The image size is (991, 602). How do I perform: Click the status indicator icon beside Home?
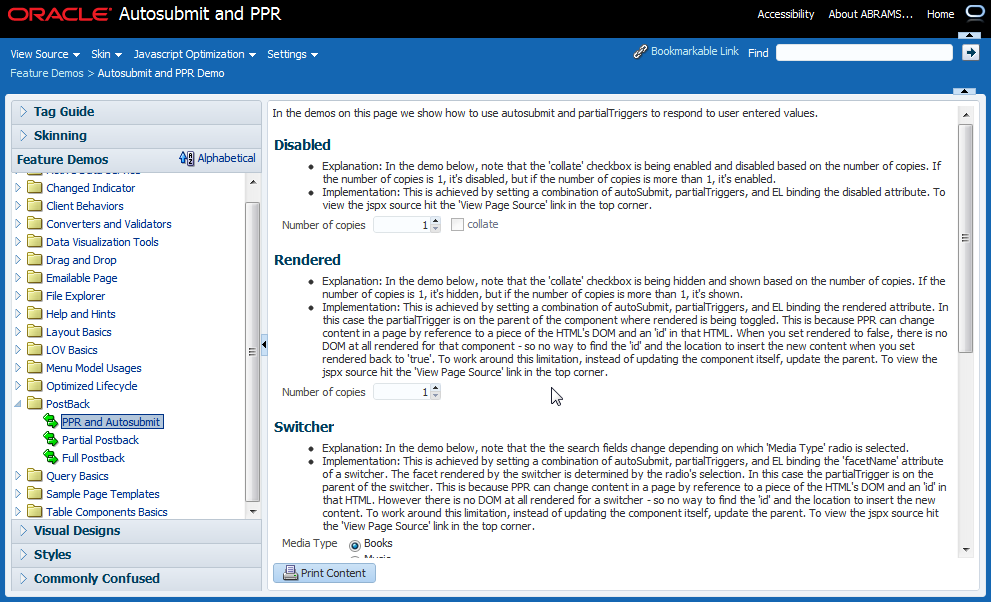click(975, 13)
